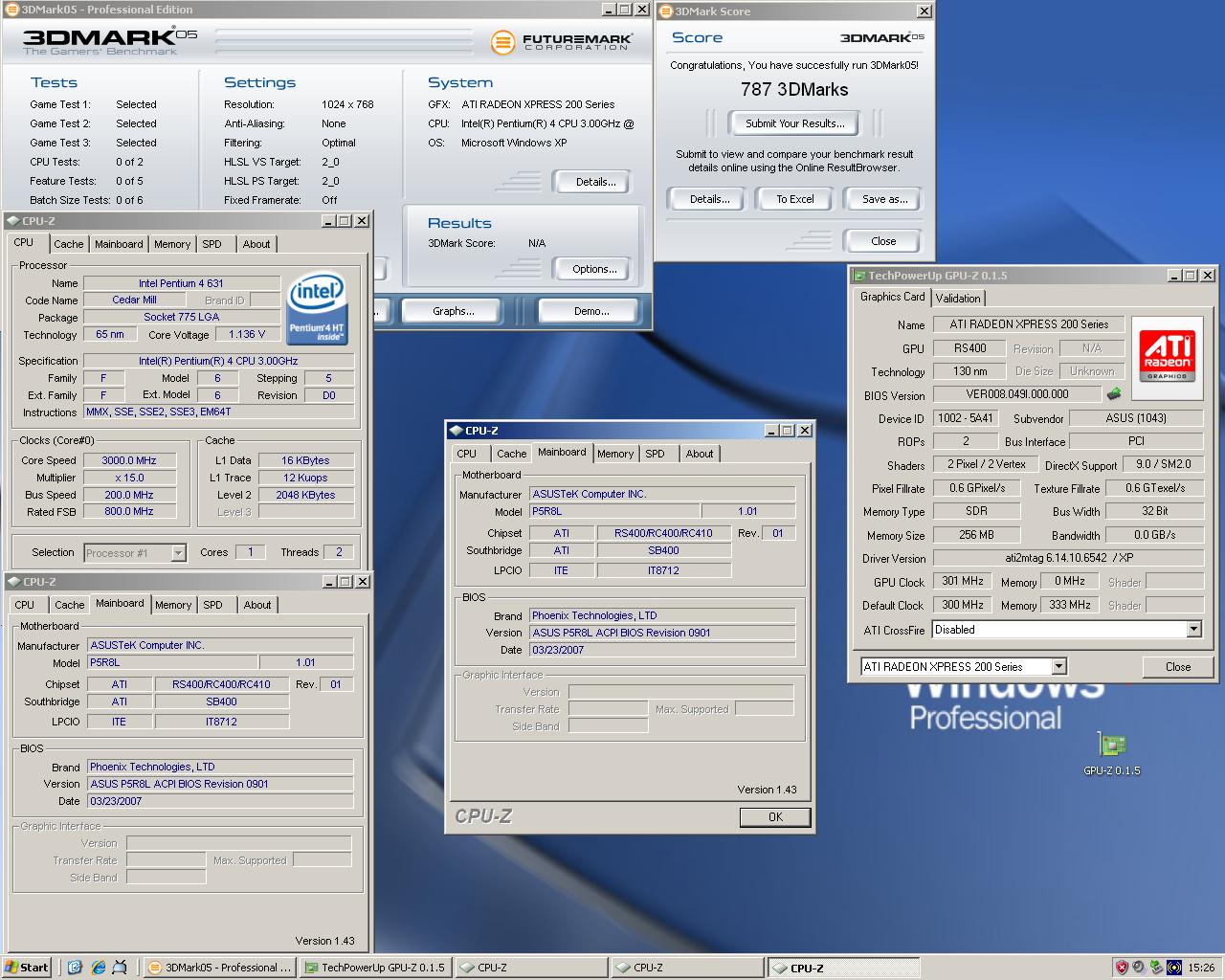Close the 3DMark Score dialog via Close
Screen dimensions: 1225x980
pyautogui.click(x=883, y=241)
